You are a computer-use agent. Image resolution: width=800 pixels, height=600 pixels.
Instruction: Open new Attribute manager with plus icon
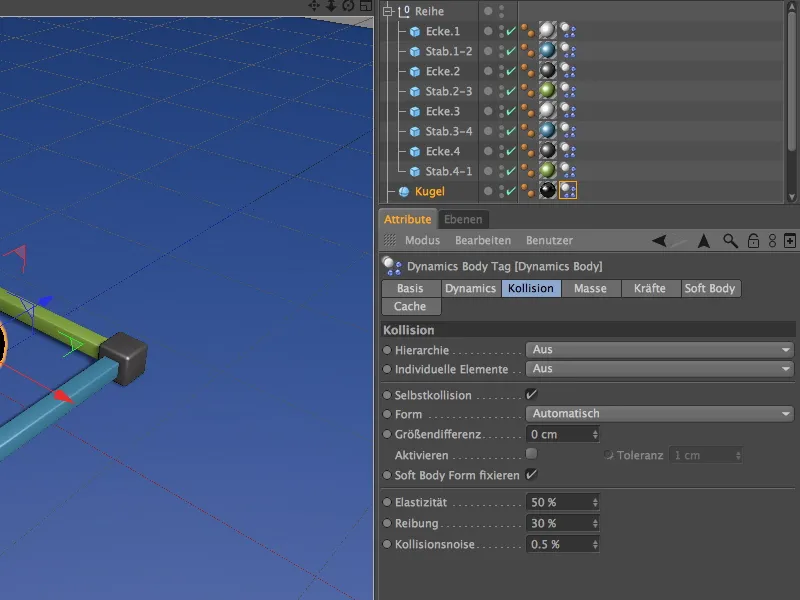tap(790, 241)
